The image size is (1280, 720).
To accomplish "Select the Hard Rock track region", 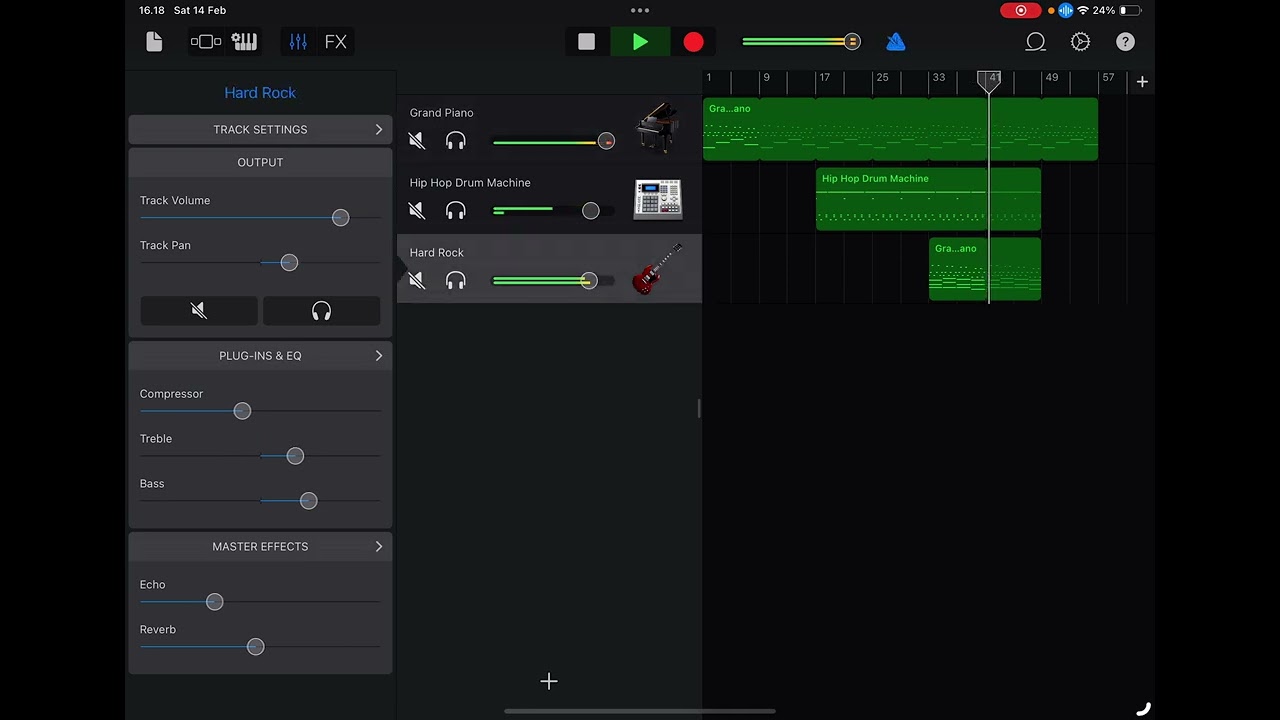I will pyautogui.click(x=985, y=269).
